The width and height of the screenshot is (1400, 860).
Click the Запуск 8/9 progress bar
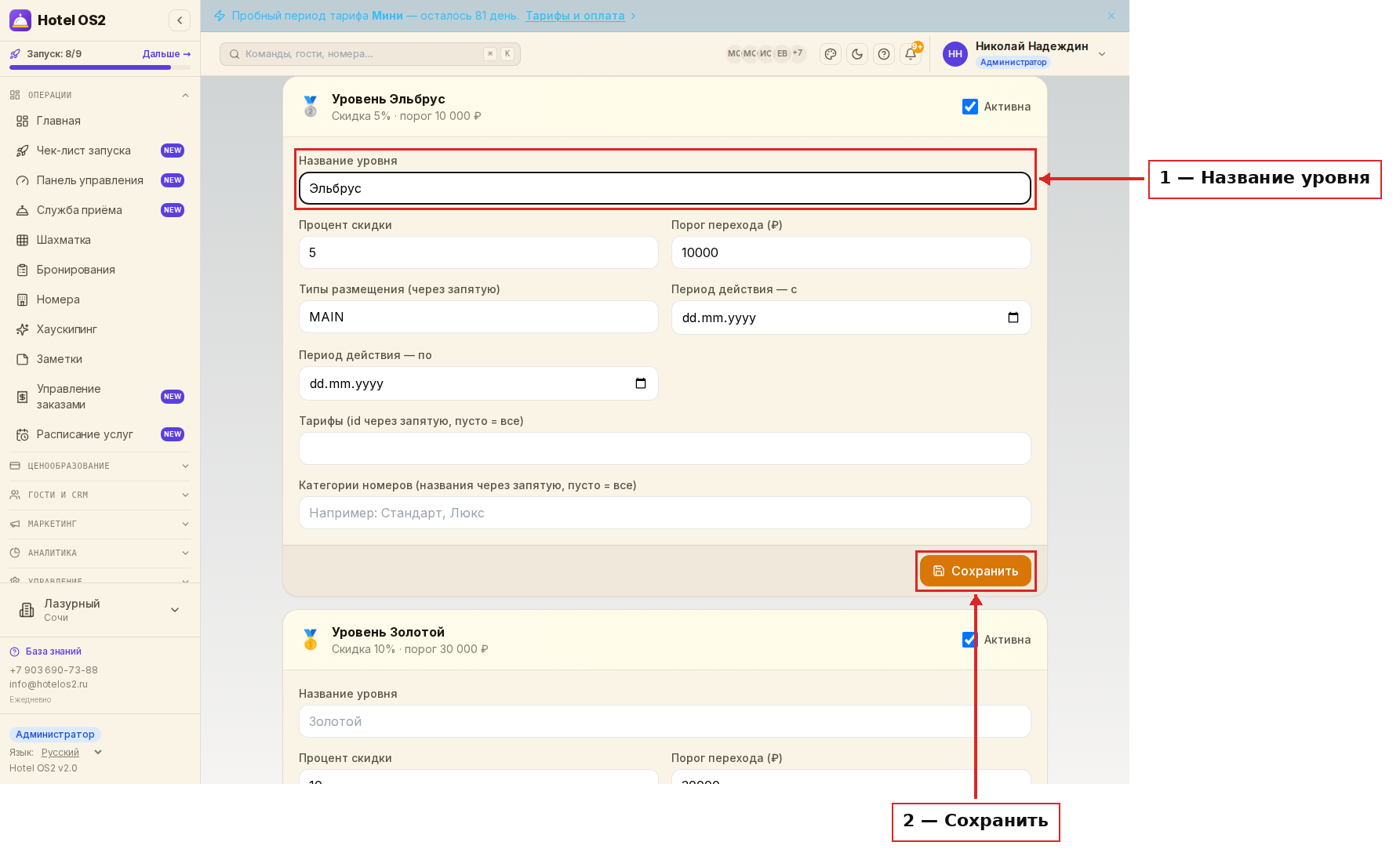[x=100, y=67]
